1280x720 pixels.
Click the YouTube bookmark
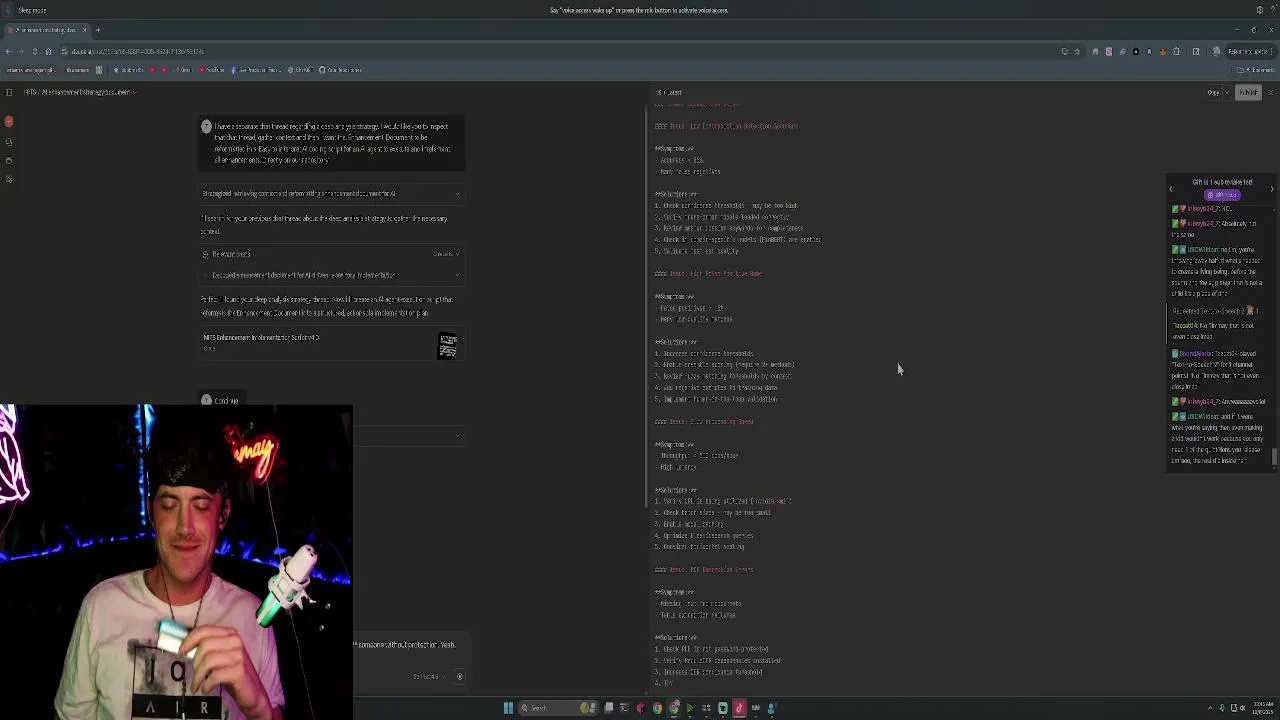point(214,70)
